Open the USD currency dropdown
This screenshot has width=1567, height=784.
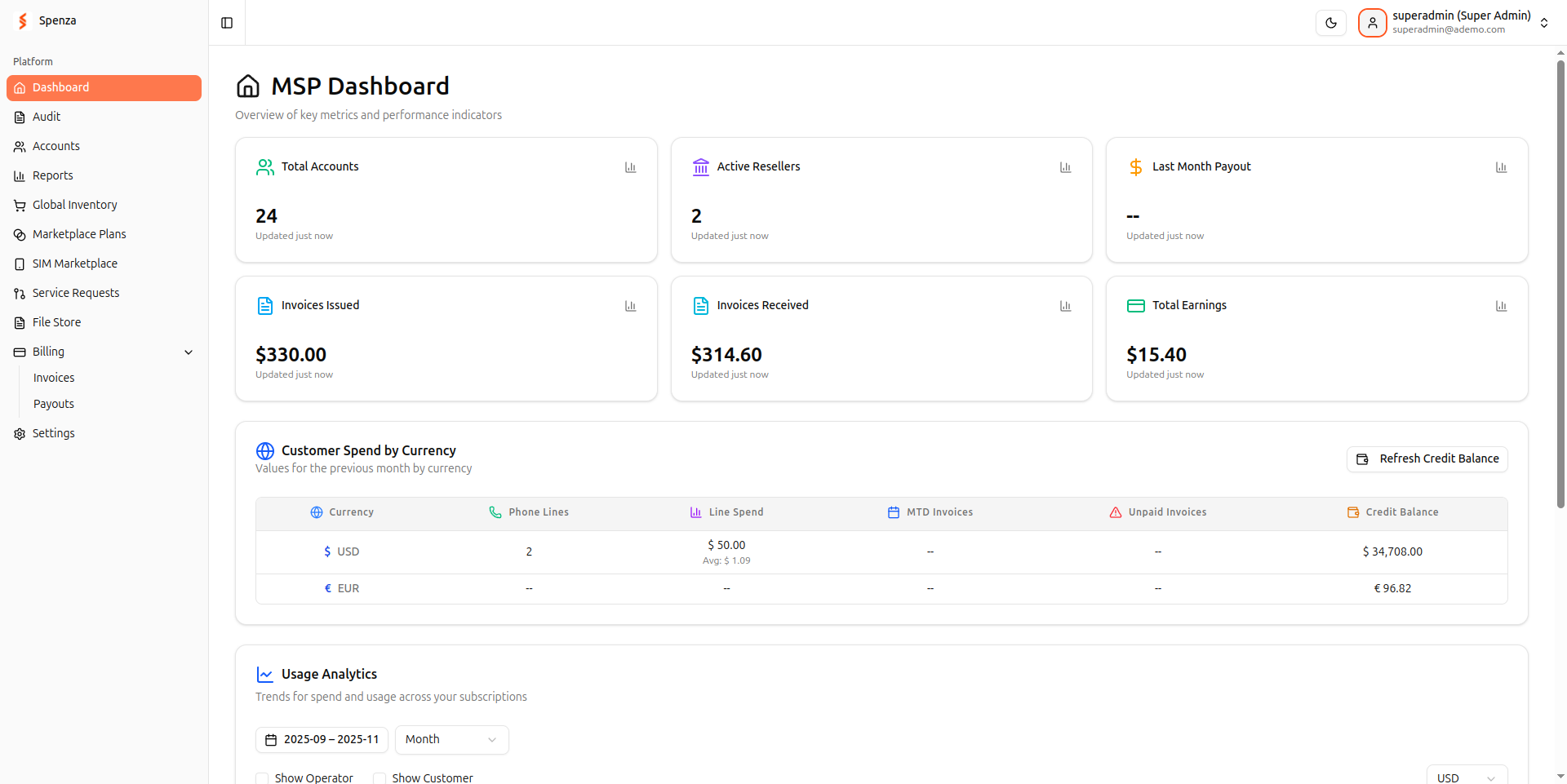(x=1466, y=777)
